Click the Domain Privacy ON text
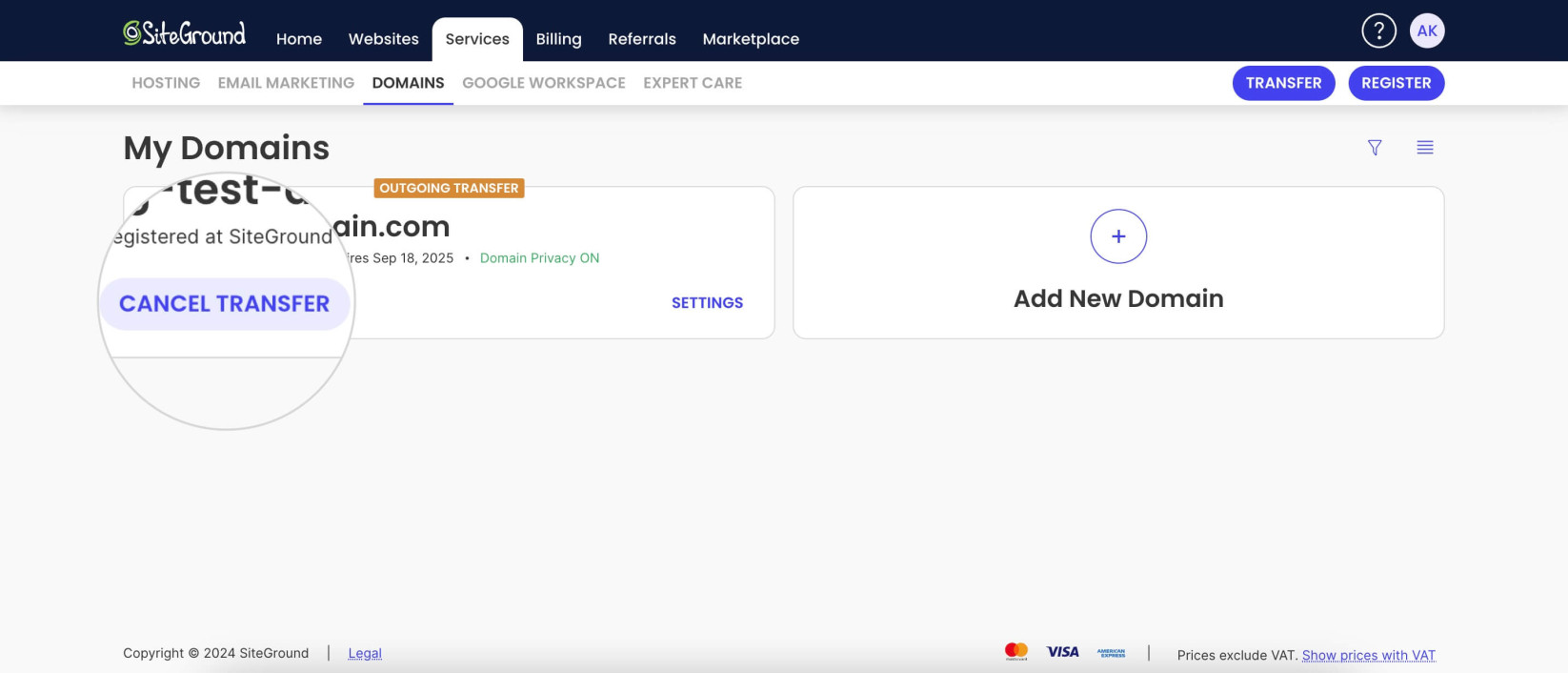The height and width of the screenshot is (673, 1568). tap(539, 258)
